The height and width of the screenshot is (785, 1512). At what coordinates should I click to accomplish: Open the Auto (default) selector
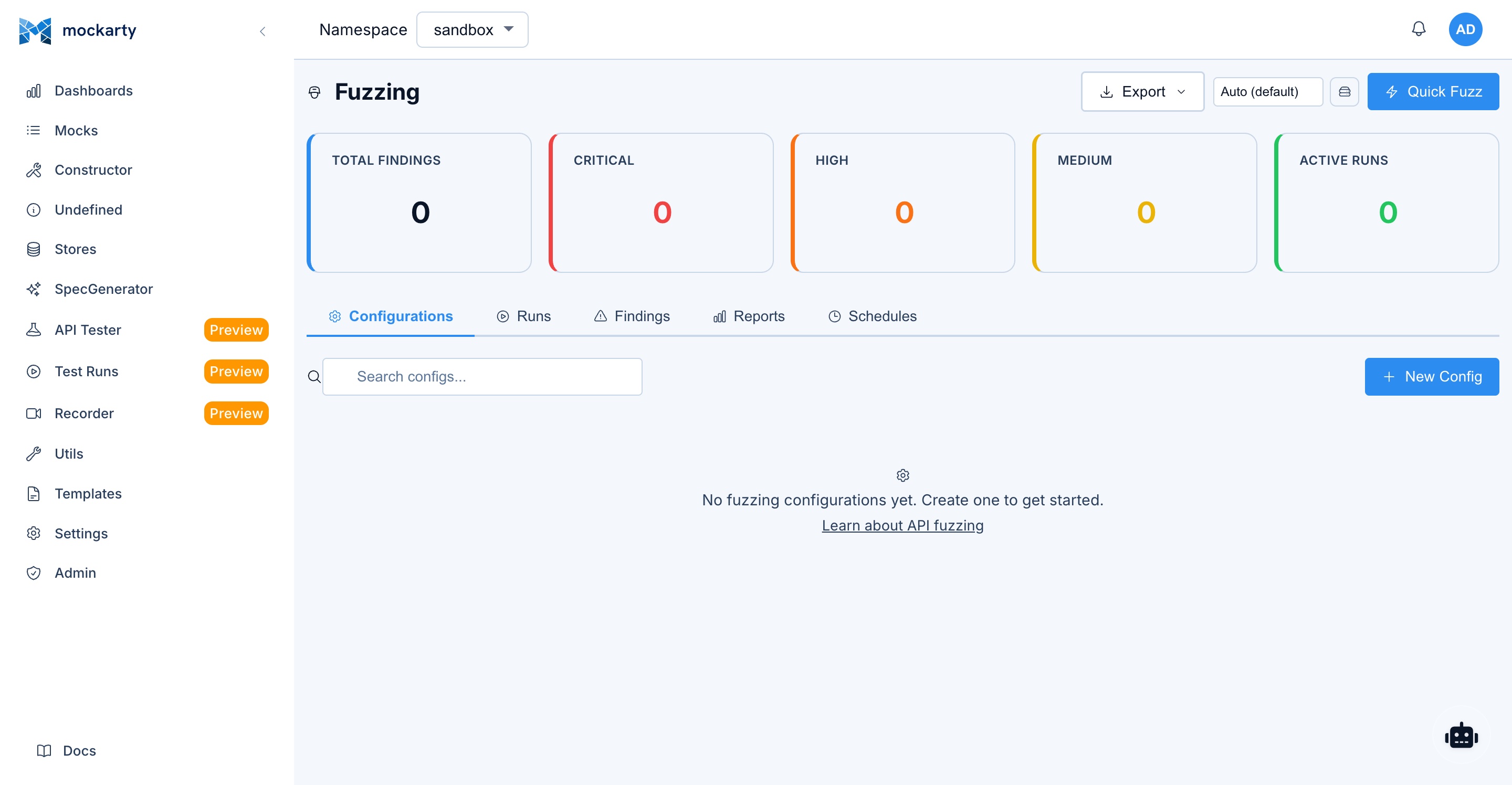click(x=1267, y=91)
